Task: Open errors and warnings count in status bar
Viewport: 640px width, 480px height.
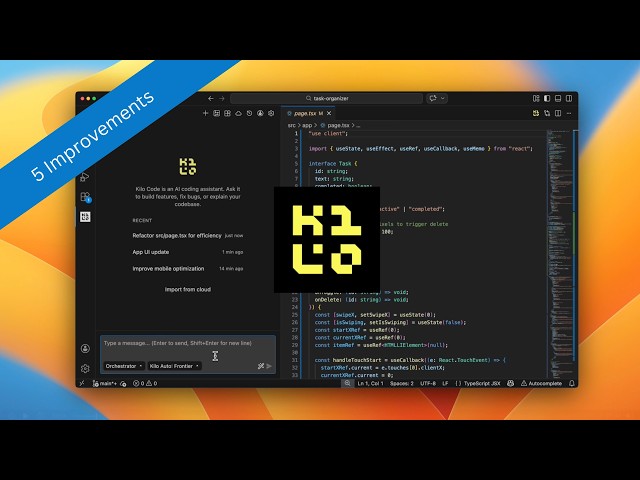Action: tap(145, 383)
